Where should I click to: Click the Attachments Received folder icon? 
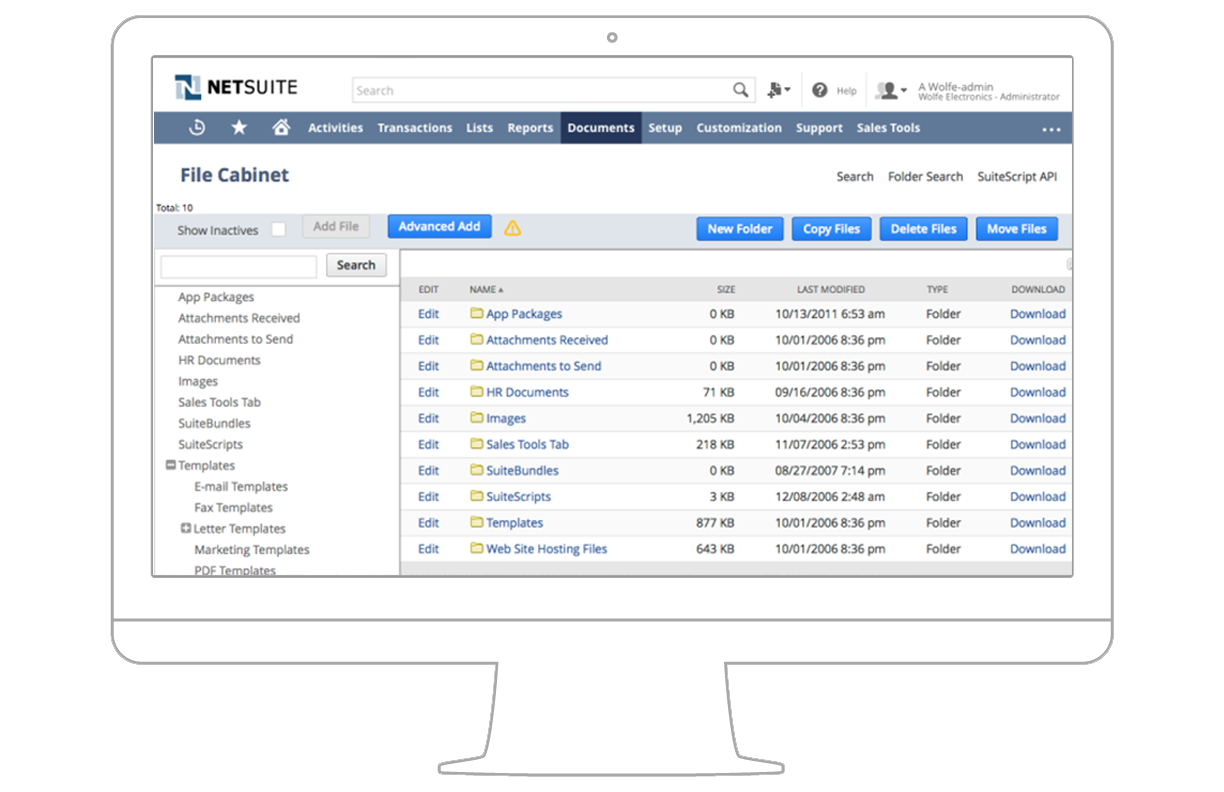pos(477,339)
